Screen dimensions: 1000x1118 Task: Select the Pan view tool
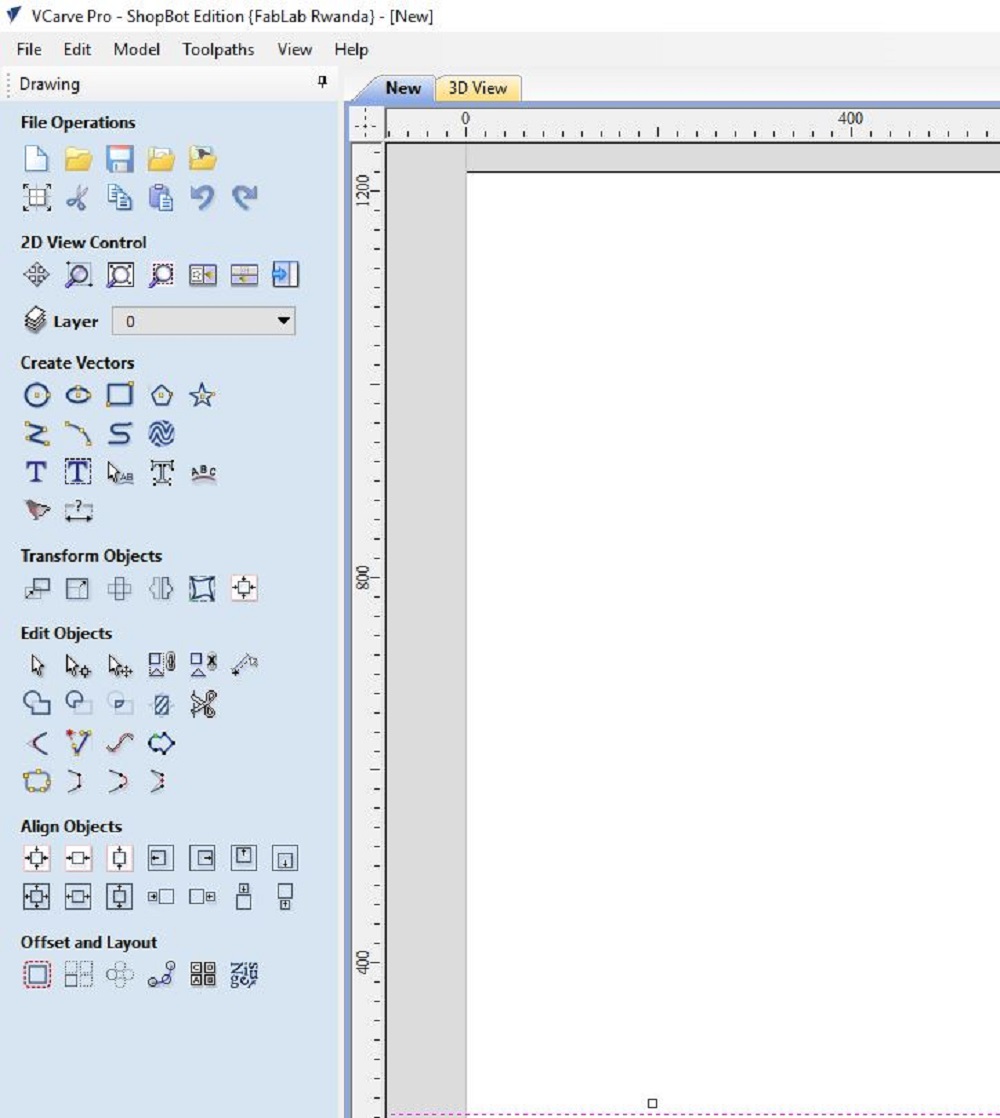coord(36,275)
